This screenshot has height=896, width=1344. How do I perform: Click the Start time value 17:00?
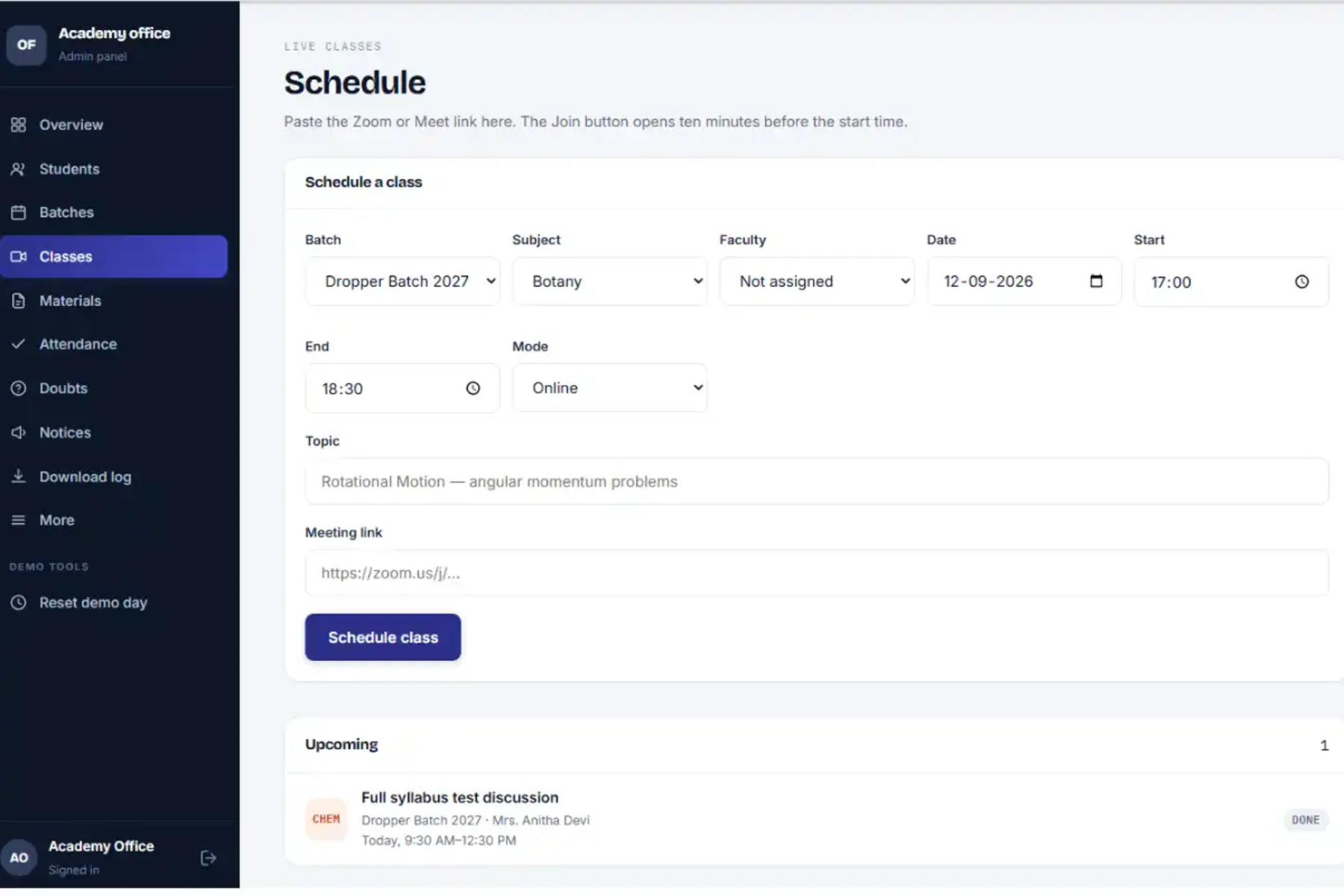click(x=1171, y=282)
